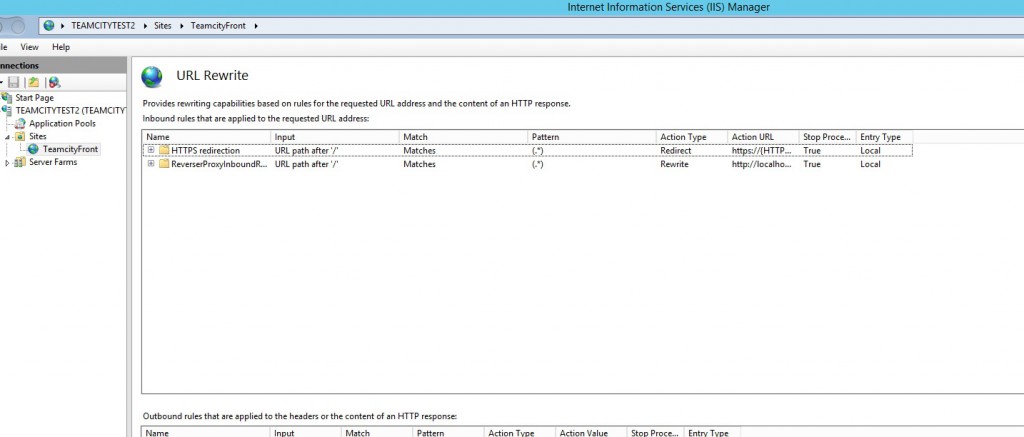This screenshot has width=1024, height=437.
Task: Sort inbound rules by Pattern column
Action: point(592,137)
